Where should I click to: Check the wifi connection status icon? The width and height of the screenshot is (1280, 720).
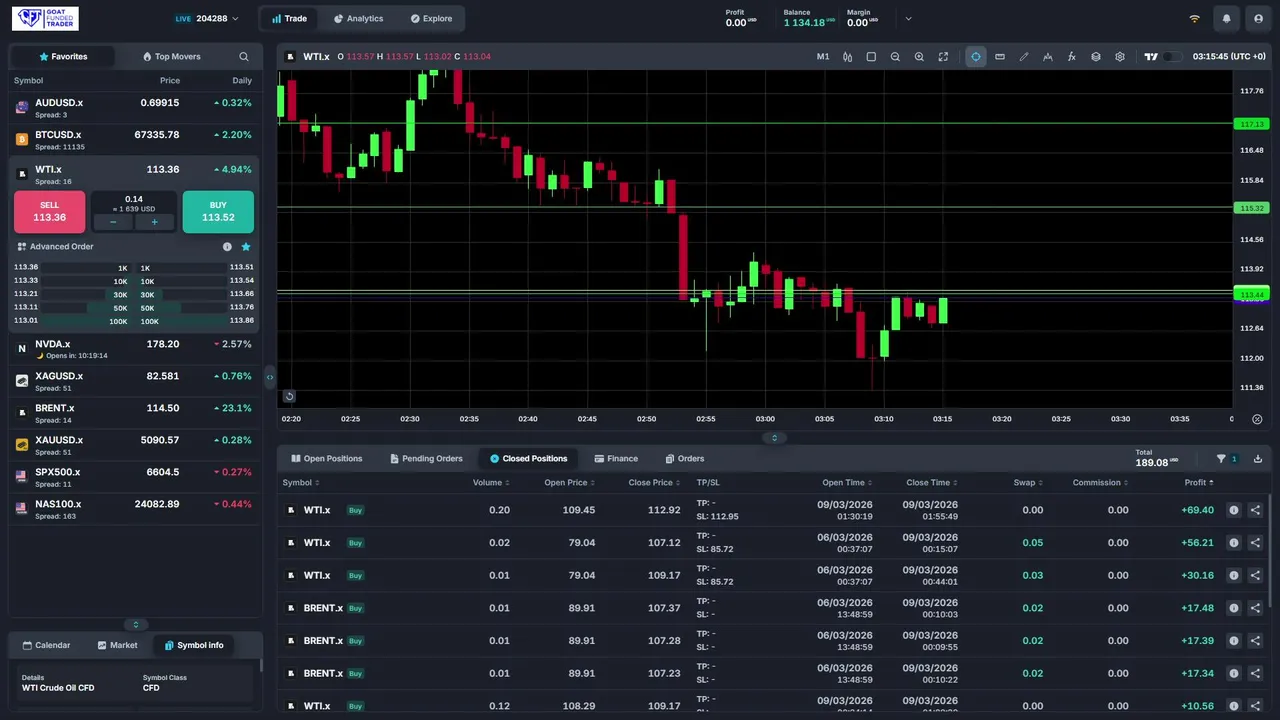(x=1194, y=19)
